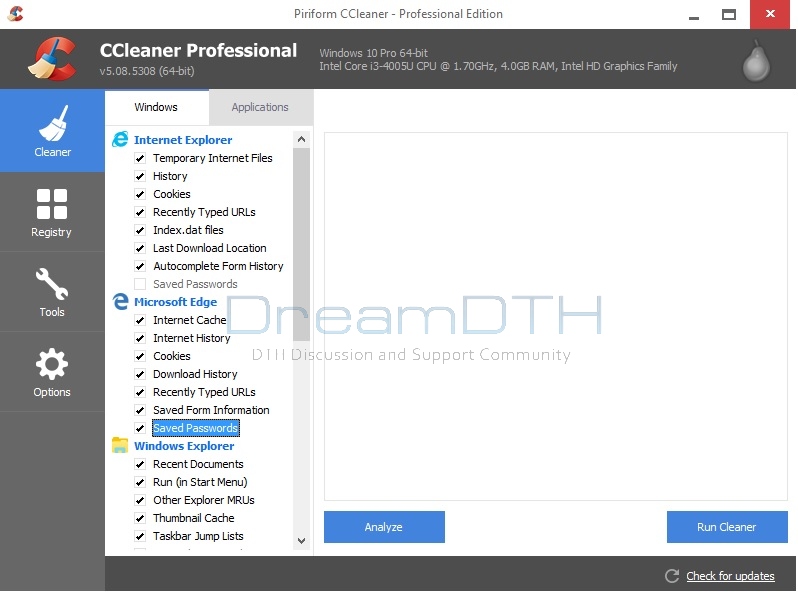The height and width of the screenshot is (592, 798).
Task: Uncheck Taskbar Jump Lists checkbox
Action: 140,536
